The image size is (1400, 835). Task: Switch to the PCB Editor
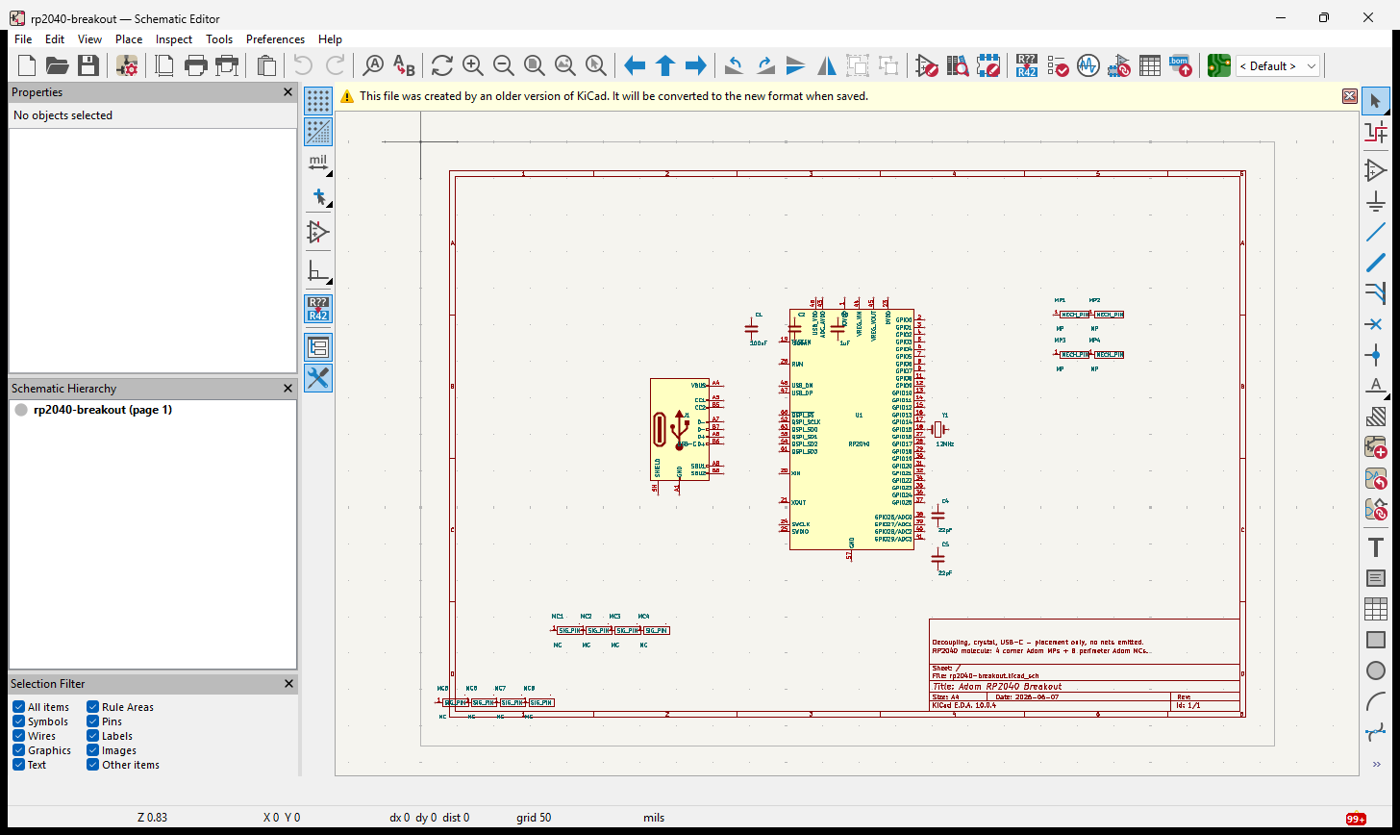tap(1219, 66)
